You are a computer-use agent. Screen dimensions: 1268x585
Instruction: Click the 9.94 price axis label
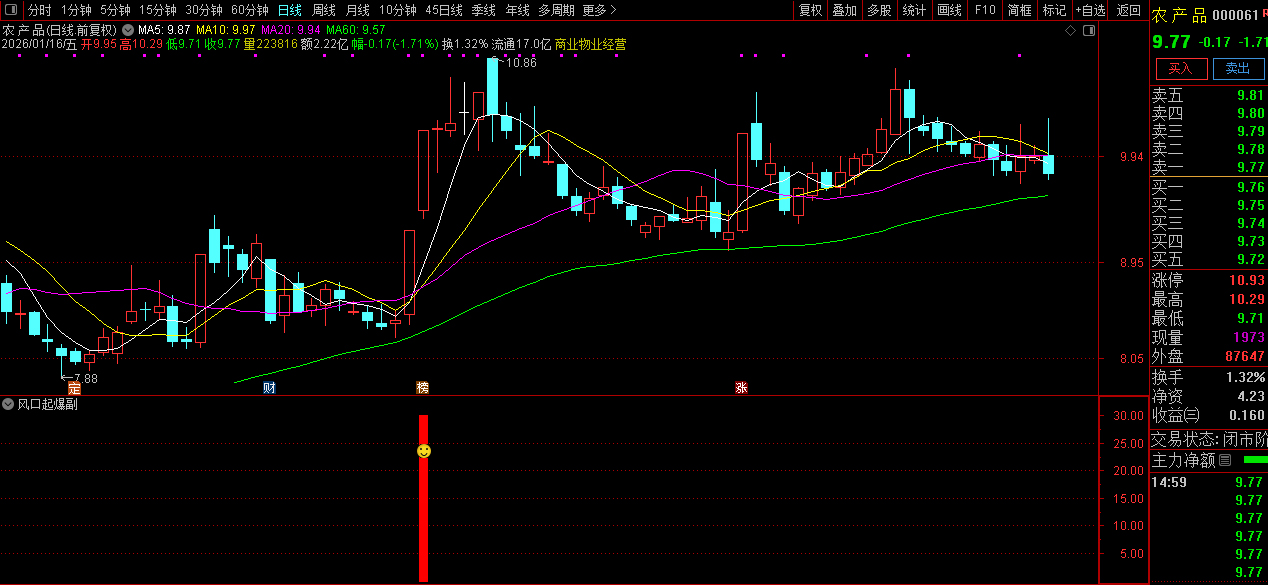coord(1132,157)
